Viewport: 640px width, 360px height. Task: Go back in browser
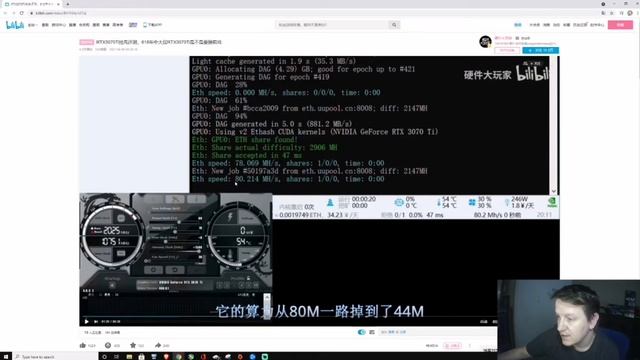(5, 13)
